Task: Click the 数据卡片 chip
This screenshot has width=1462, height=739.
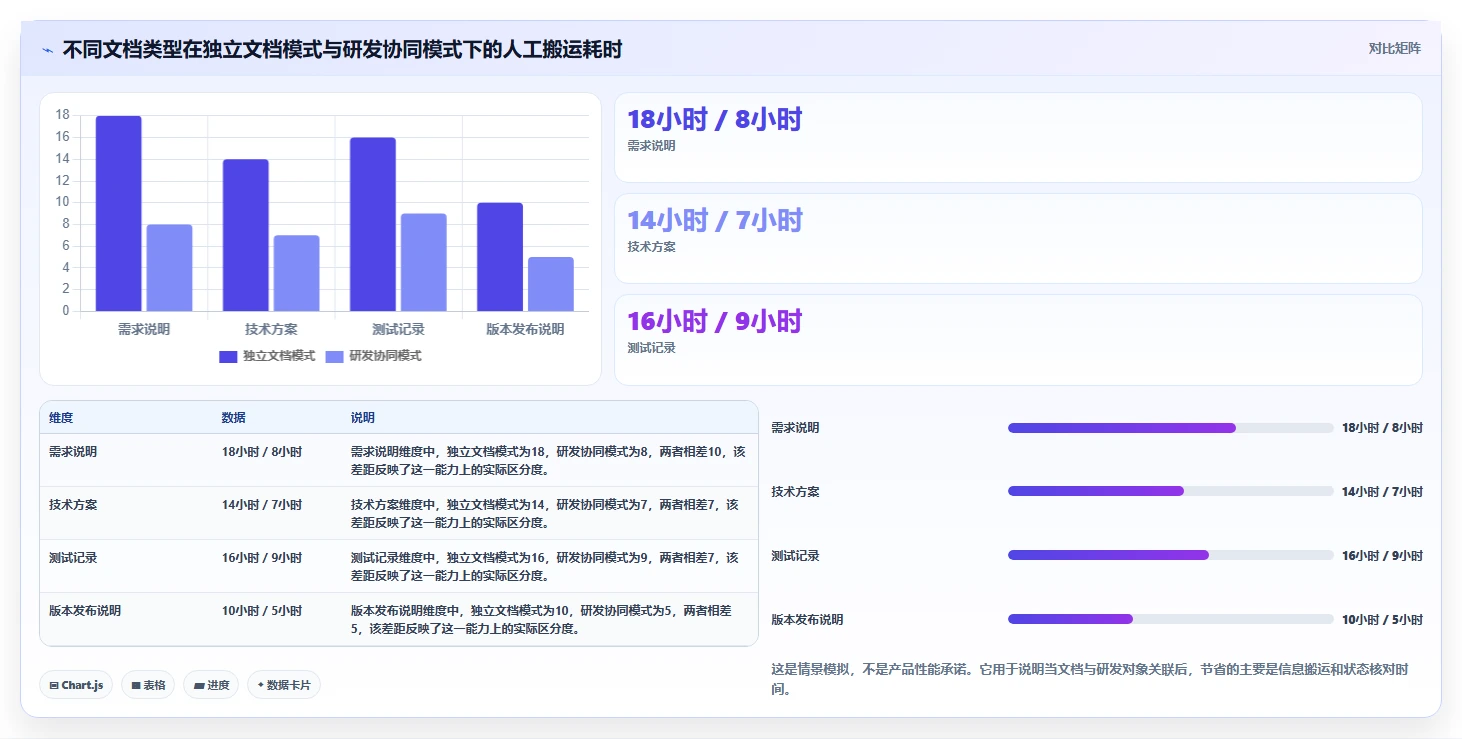Action: 284,685
